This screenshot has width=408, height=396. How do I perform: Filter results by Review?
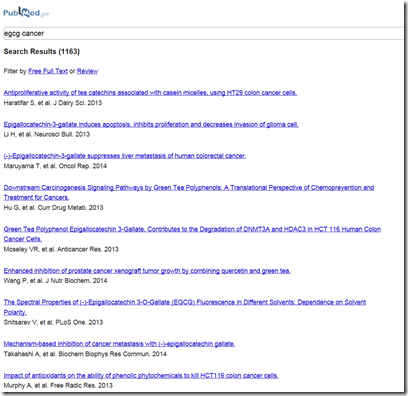(87, 71)
